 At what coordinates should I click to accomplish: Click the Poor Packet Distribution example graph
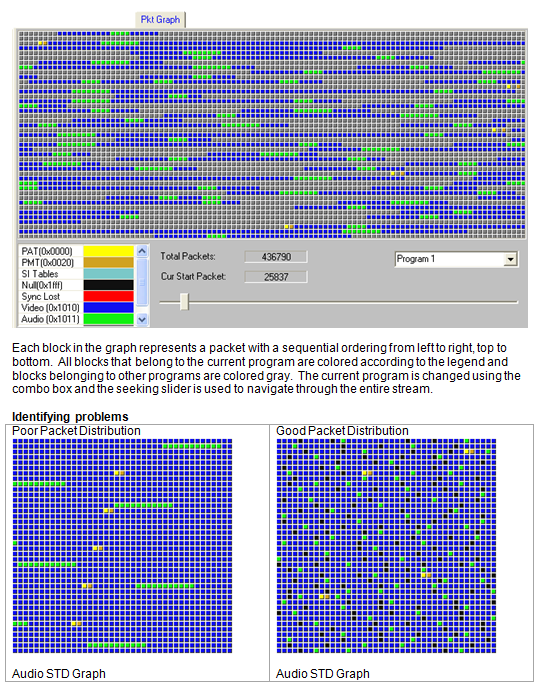point(122,546)
